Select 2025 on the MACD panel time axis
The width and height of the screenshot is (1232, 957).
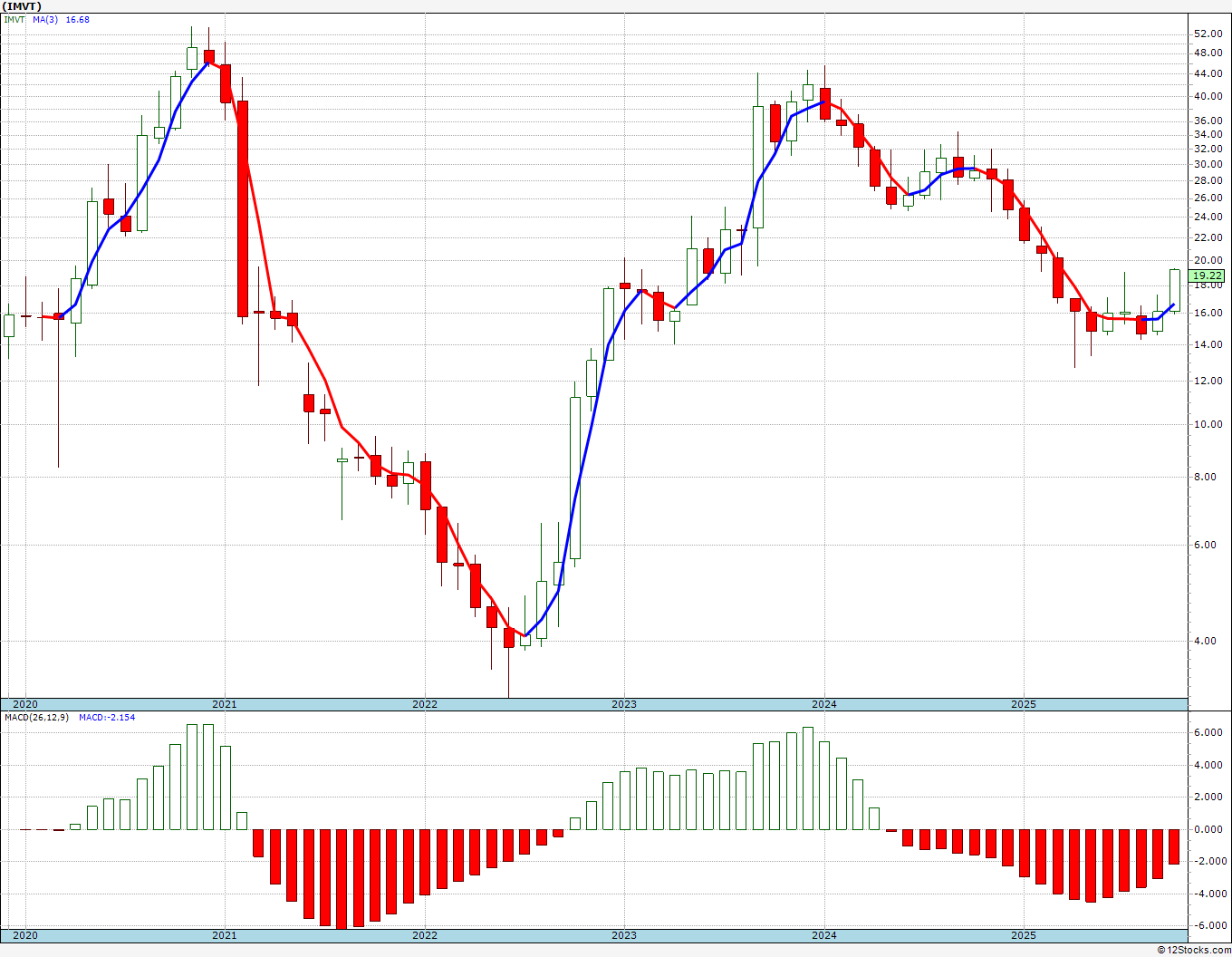tap(1024, 934)
